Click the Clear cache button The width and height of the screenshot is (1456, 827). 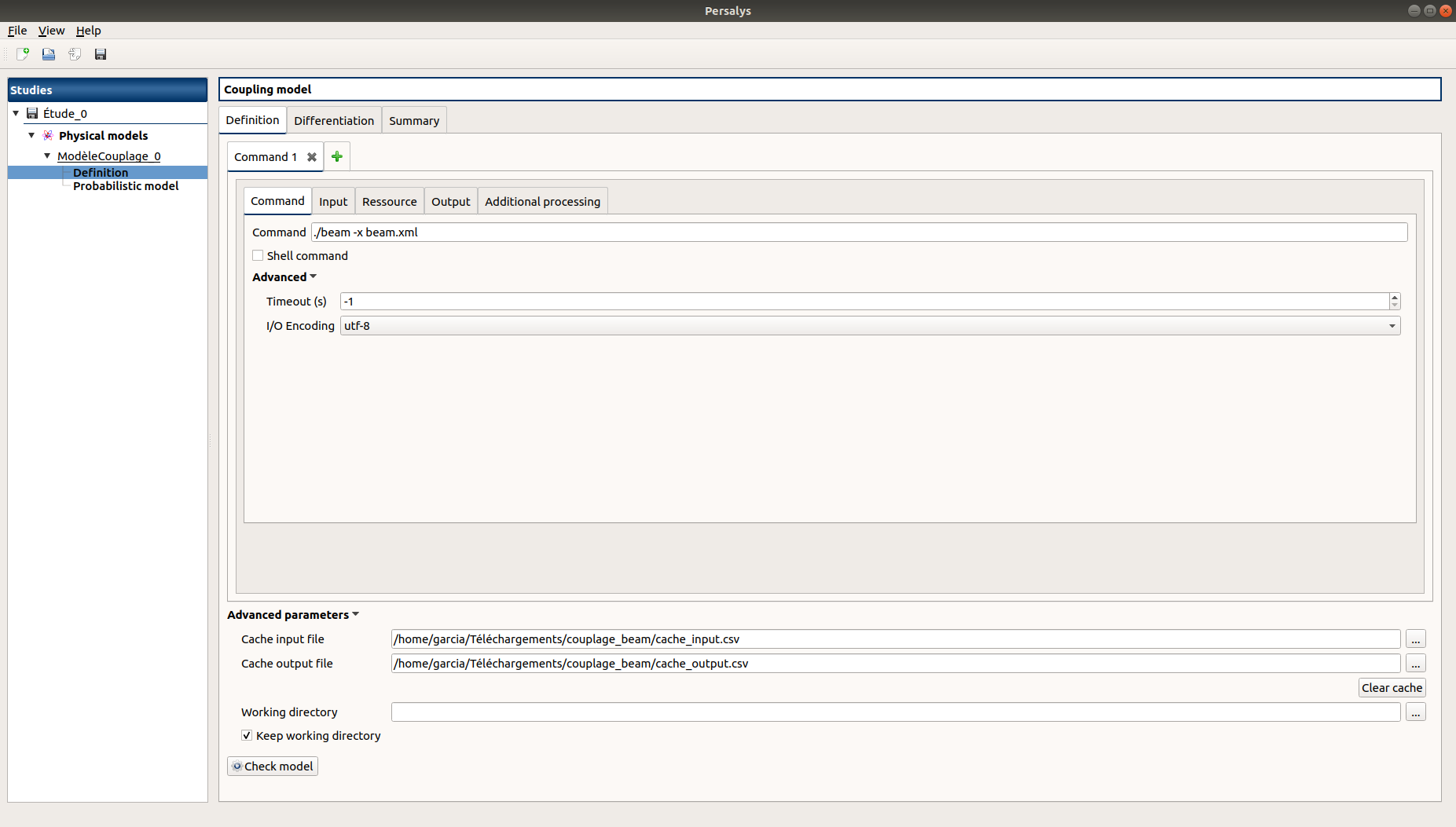click(1392, 688)
